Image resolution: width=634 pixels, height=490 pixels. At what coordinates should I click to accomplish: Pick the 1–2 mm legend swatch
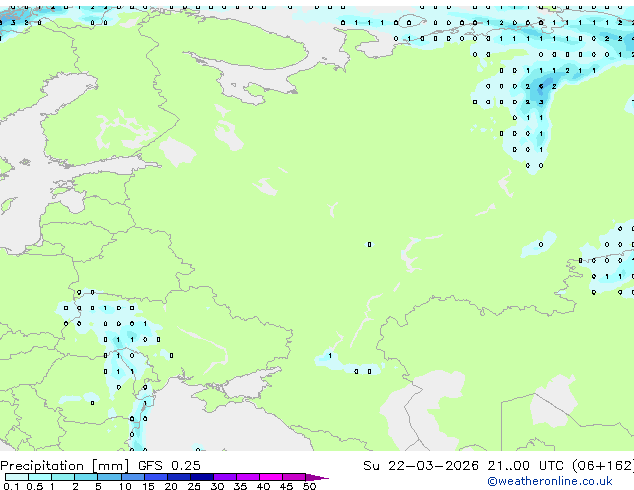(x=63, y=477)
